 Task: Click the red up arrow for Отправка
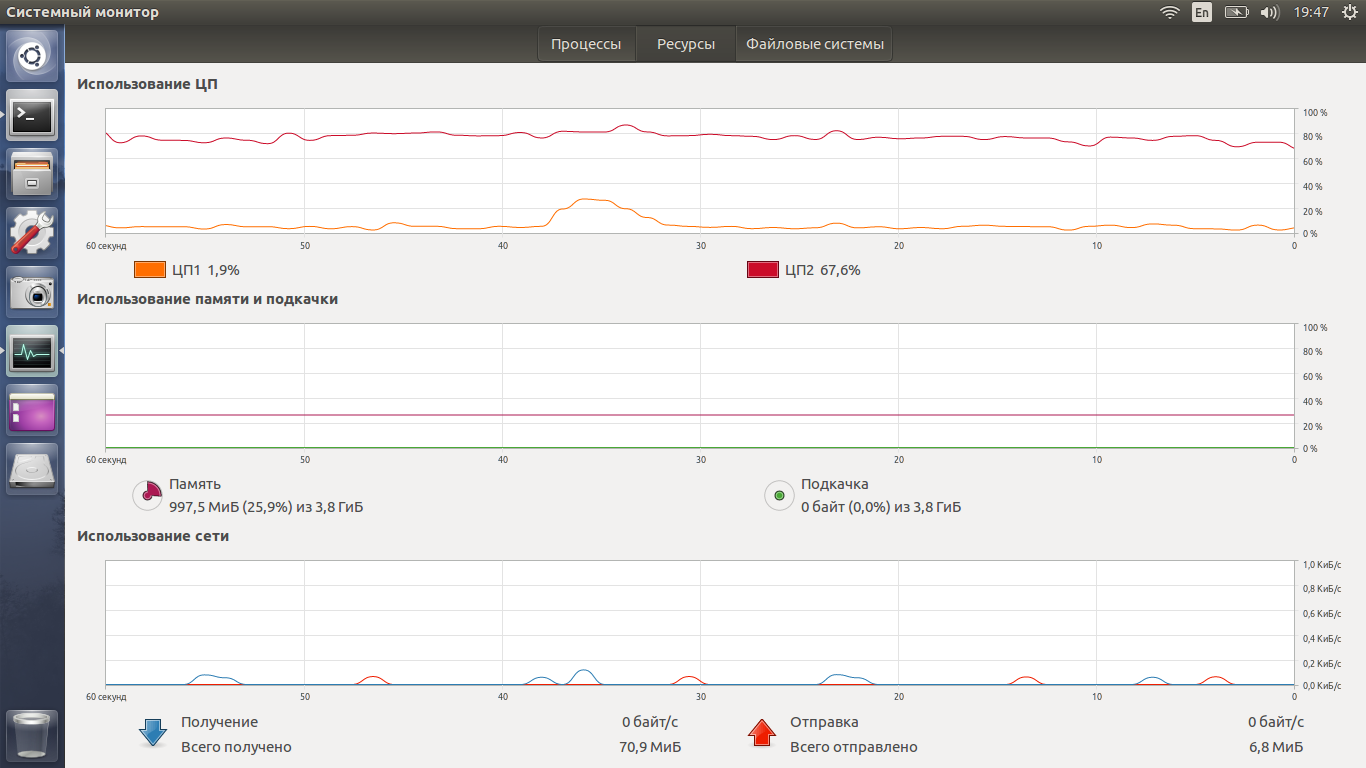pos(762,733)
